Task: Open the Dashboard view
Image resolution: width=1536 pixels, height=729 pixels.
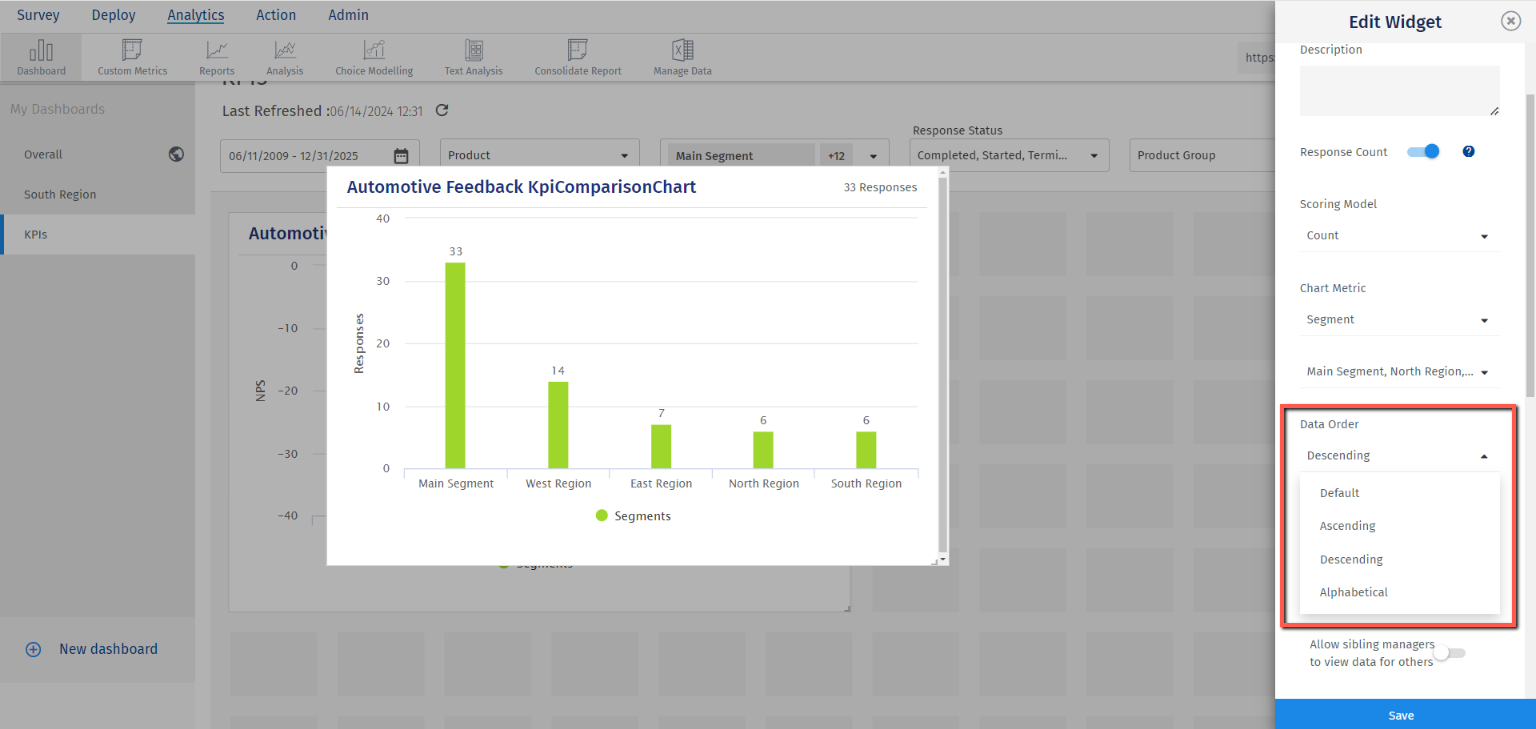Action: click(x=40, y=57)
